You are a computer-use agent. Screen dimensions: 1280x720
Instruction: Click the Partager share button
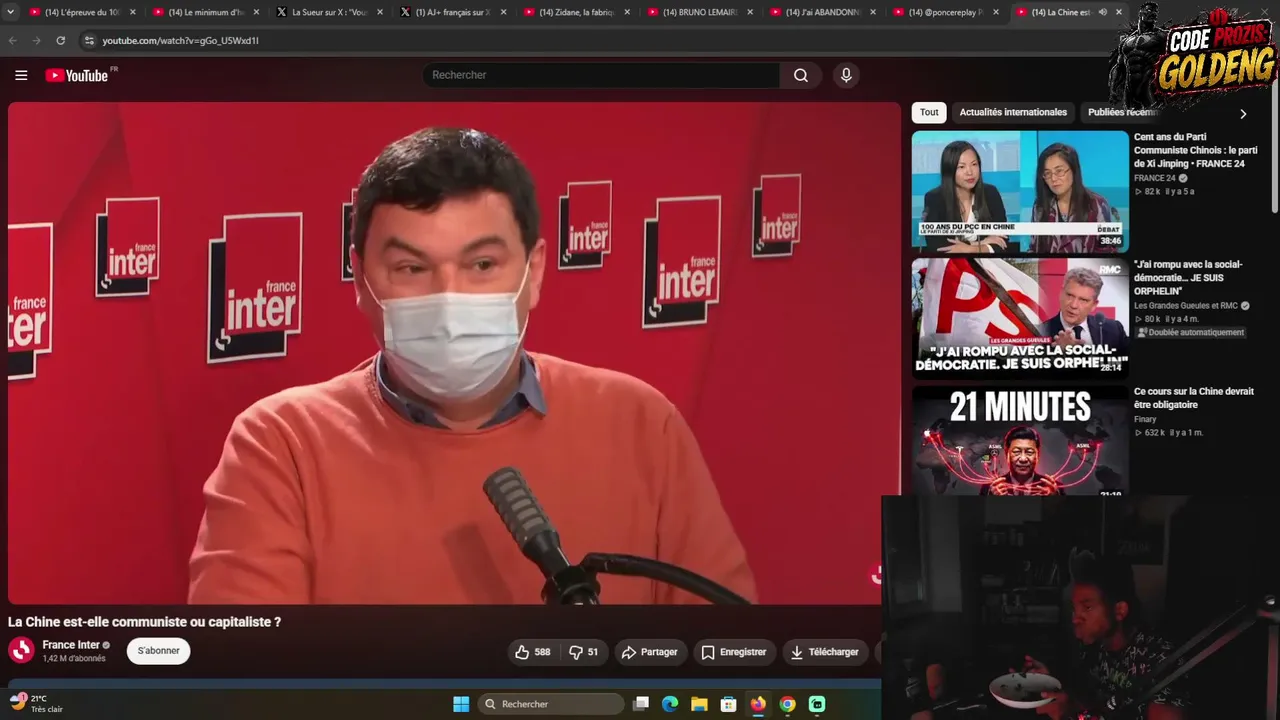click(x=650, y=652)
